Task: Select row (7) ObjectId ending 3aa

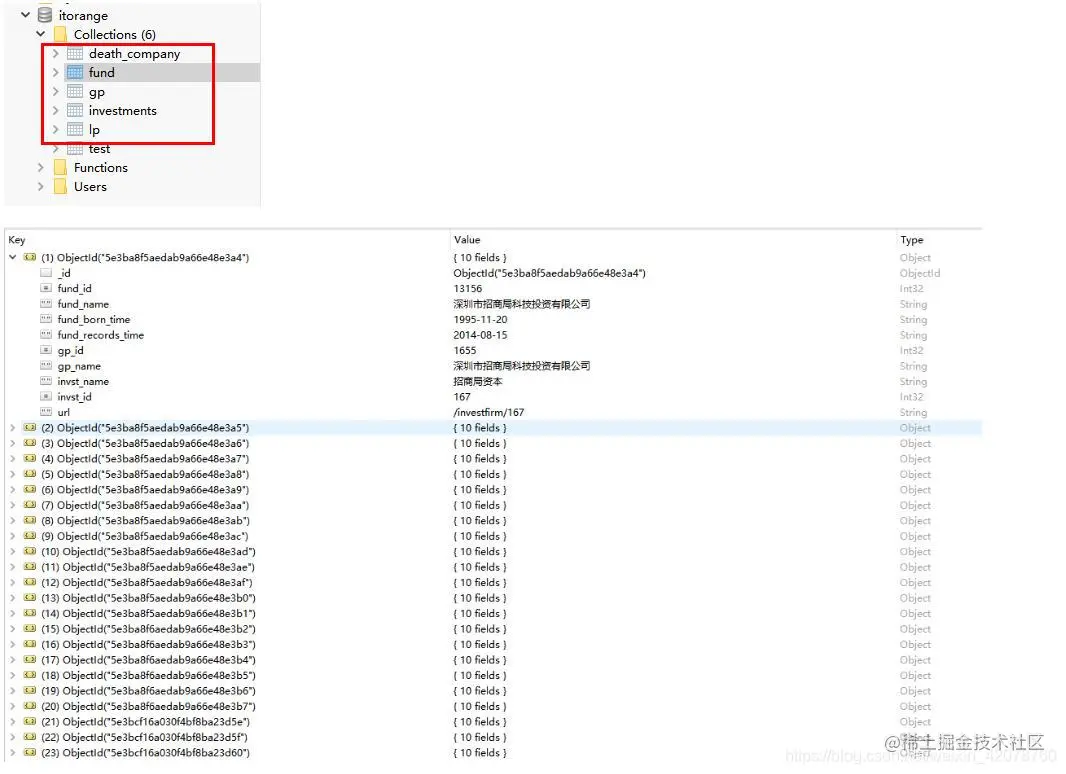Action: click(145, 505)
